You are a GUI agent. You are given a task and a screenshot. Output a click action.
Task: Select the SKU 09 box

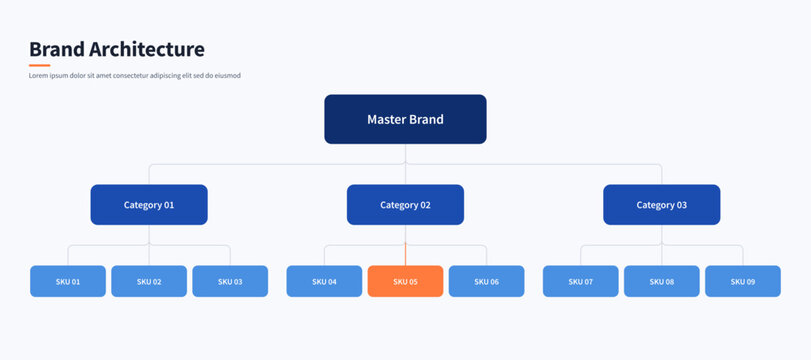[743, 281]
